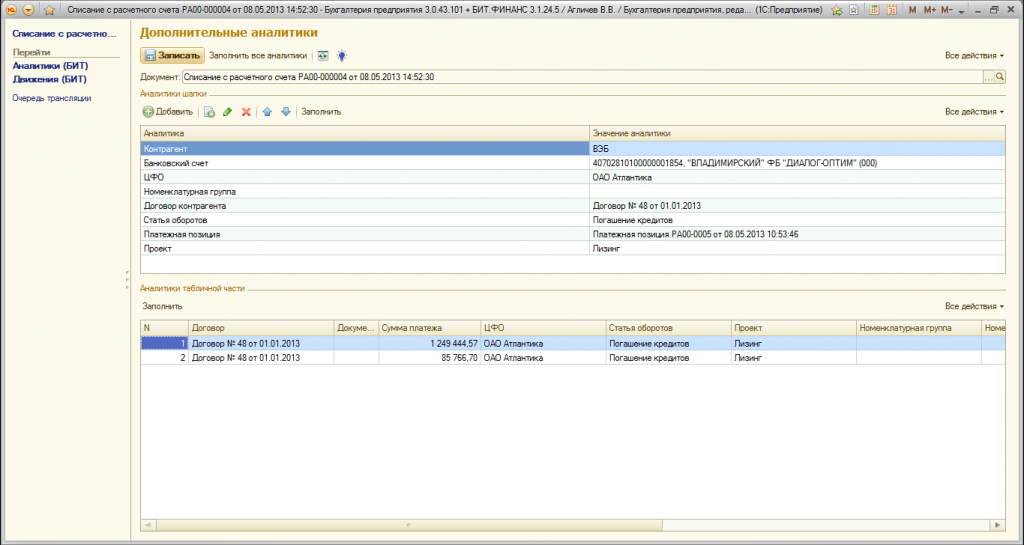Image resolution: width=1024 pixels, height=545 pixels.
Task: Open the orange round dropdown in the title bar
Action: (28, 10)
